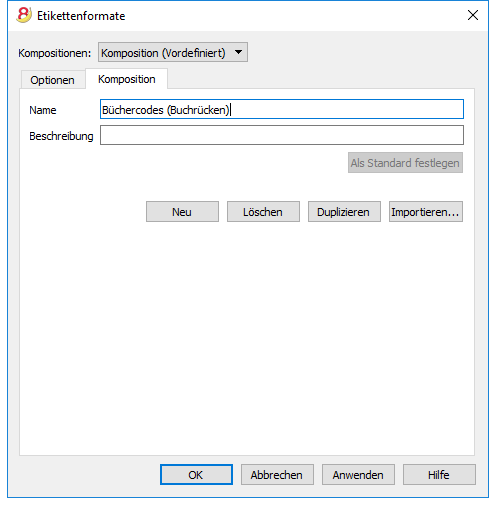Viewport: 496px width, 505px height.
Task: Switch to the Optionen tab
Action: (52, 80)
